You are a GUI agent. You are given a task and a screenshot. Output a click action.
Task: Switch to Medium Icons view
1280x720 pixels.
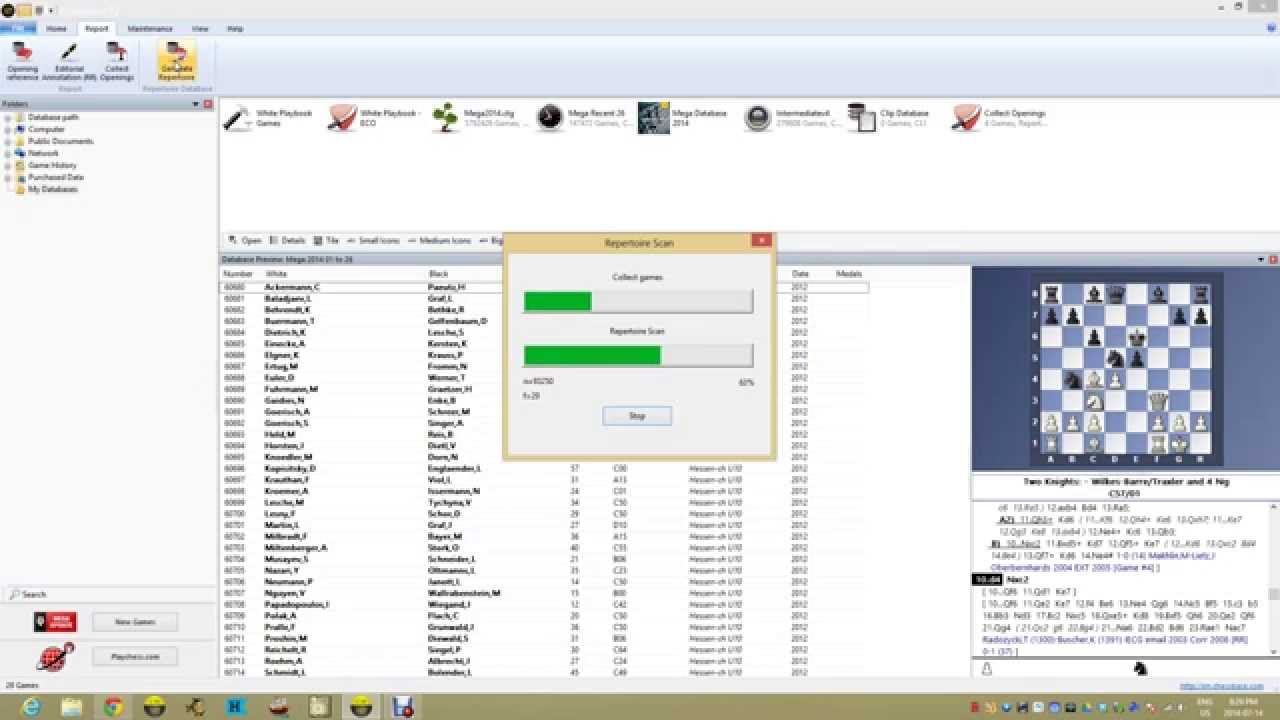coord(438,241)
